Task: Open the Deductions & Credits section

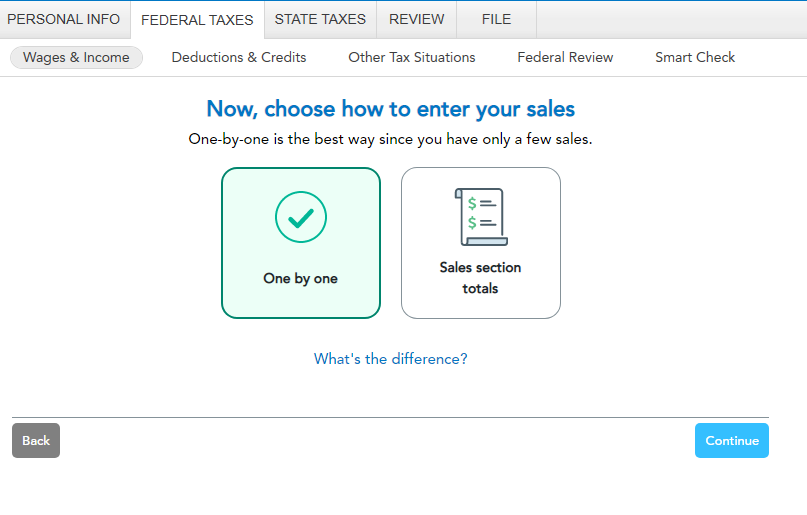Action: [x=239, y=58]
